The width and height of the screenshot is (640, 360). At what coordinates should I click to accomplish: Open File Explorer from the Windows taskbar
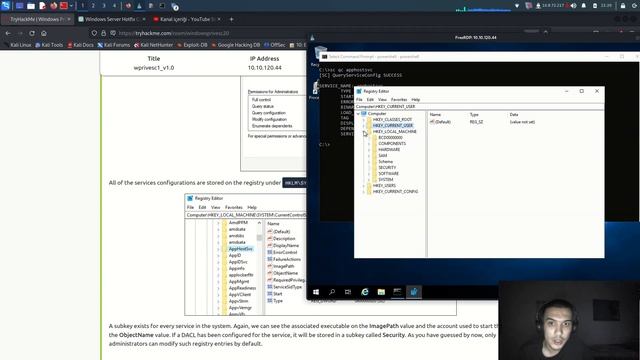(x=381, y=292)
